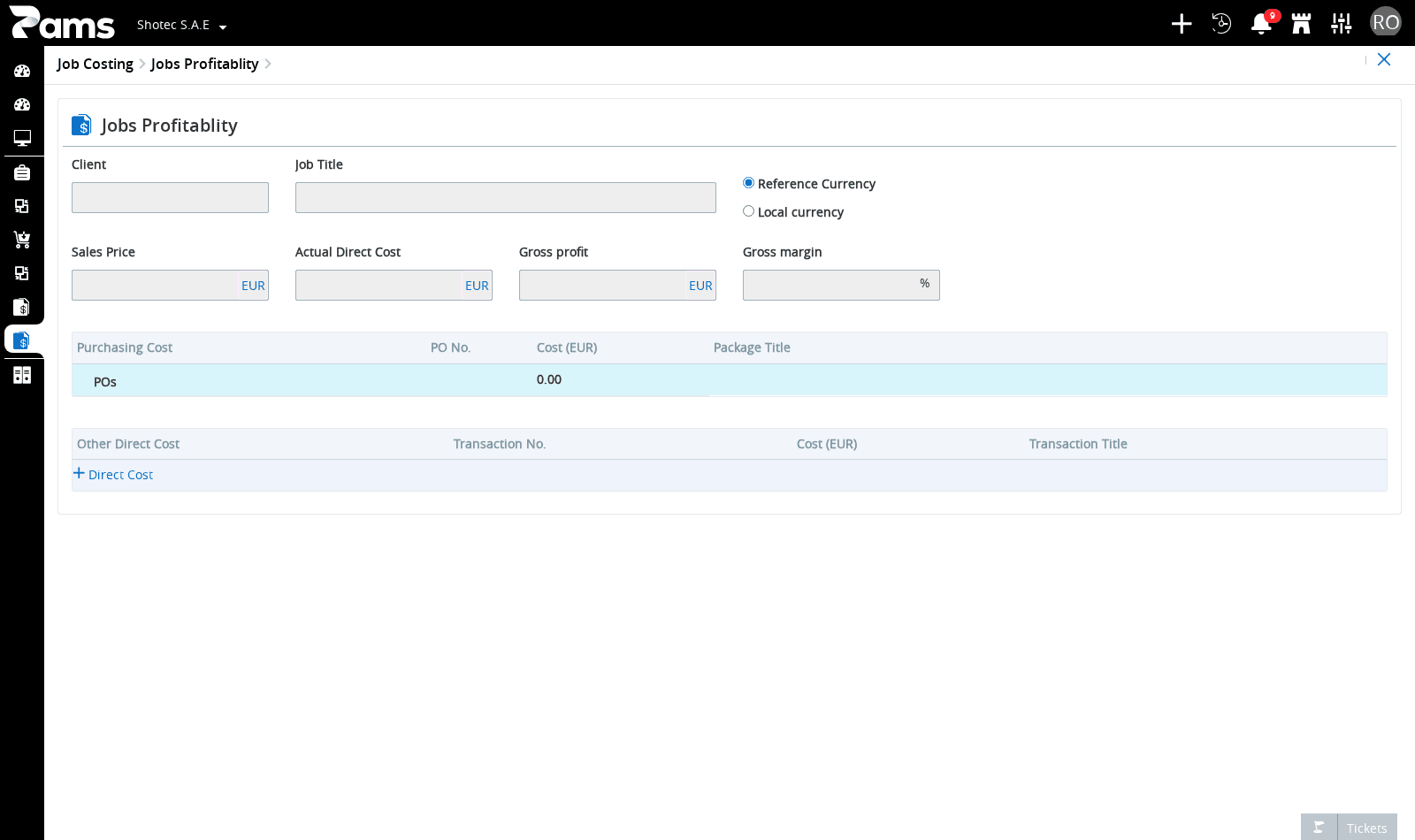
Task: Select the active blue dollar document sidebar icon
Action: point(22,340)
